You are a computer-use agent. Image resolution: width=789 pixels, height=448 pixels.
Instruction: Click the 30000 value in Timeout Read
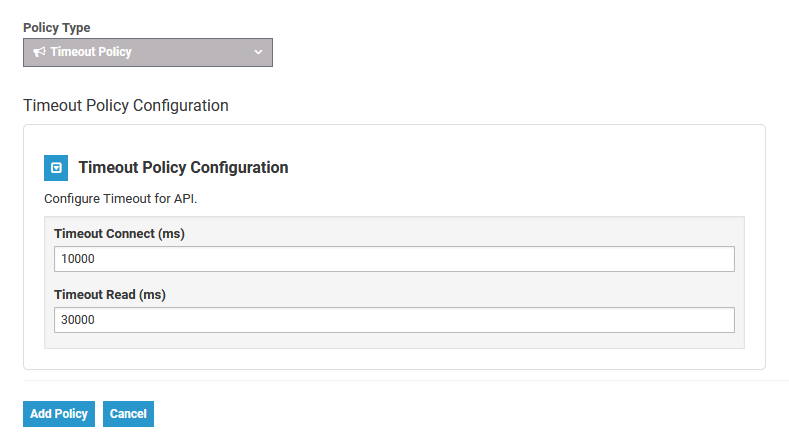[x=77, y=320]
